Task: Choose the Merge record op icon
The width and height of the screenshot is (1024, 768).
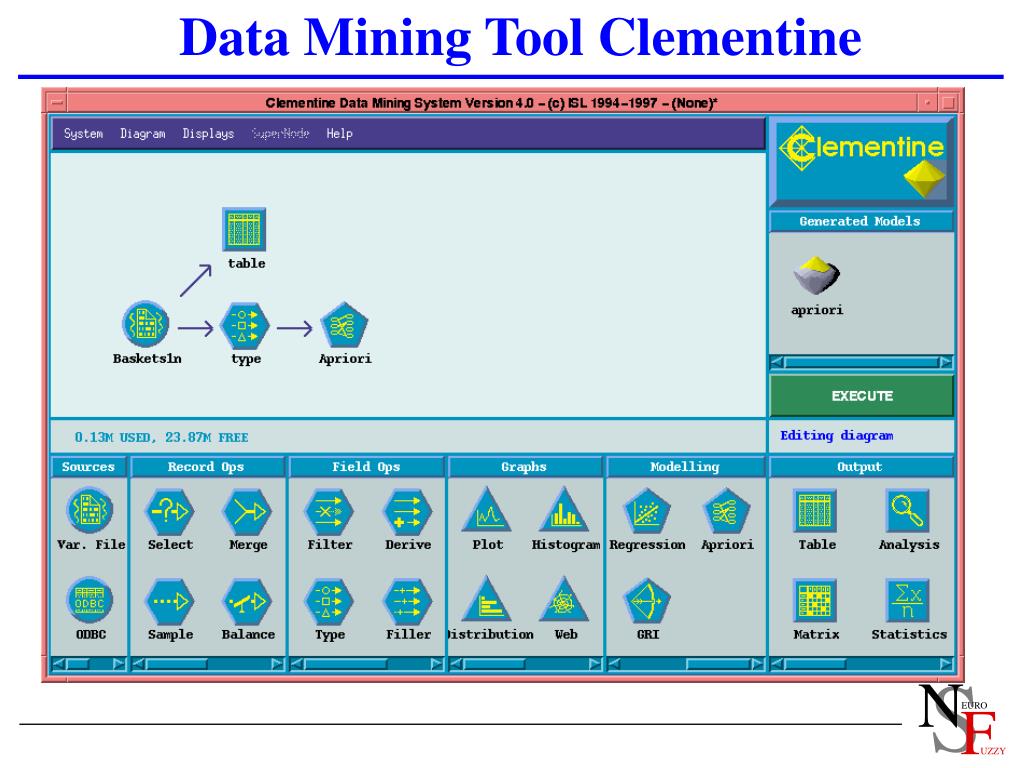Action: (x=248, y=511)
